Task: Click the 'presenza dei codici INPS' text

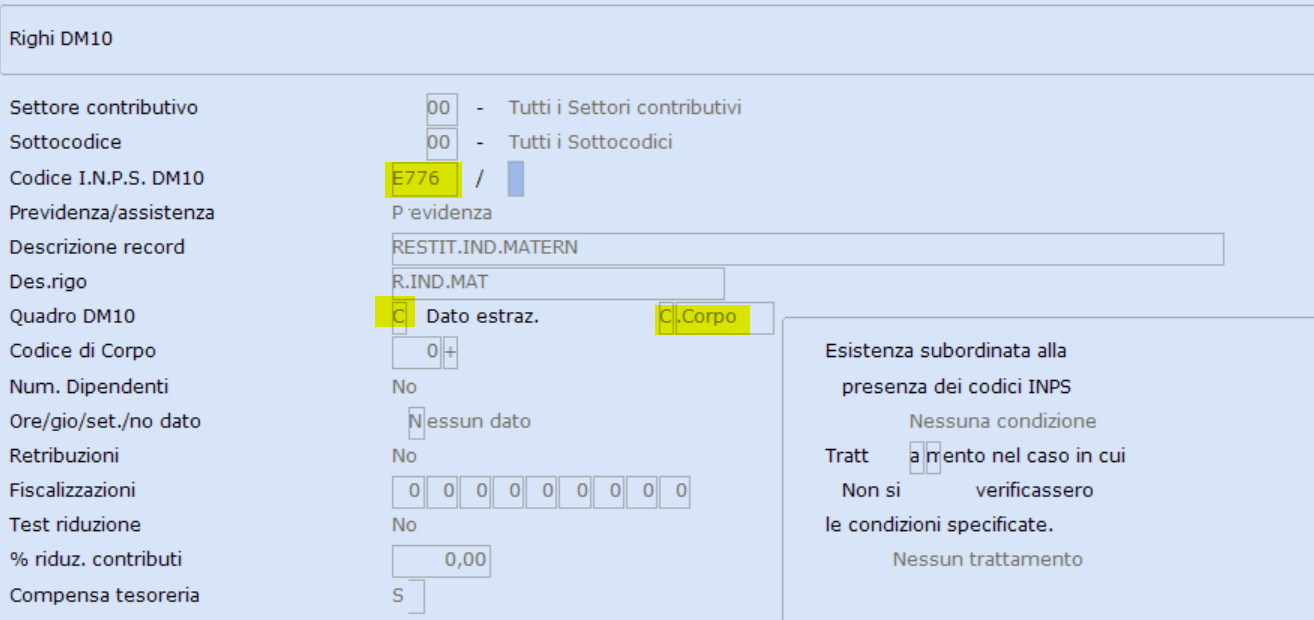Action: point(956,387)
